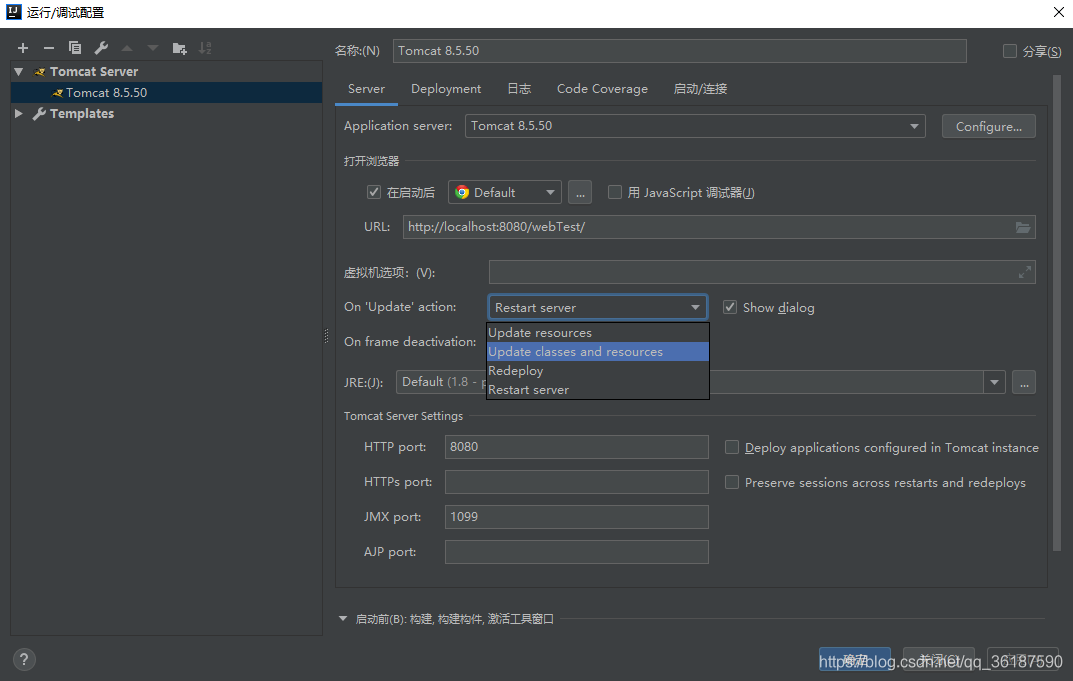Viewport: 1073px width, 681px height.
Task: Remove configuration with minus icon
Action: [x=49, y=48]
